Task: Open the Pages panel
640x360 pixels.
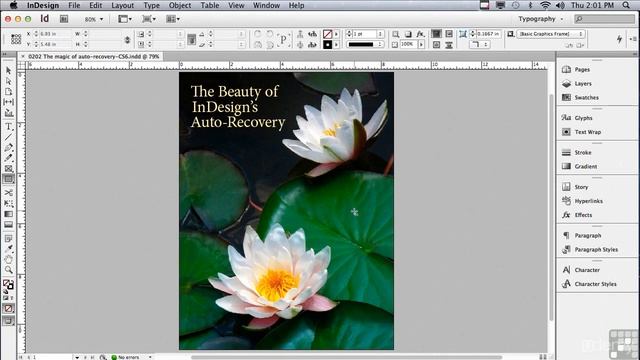Action: (576, 69)
